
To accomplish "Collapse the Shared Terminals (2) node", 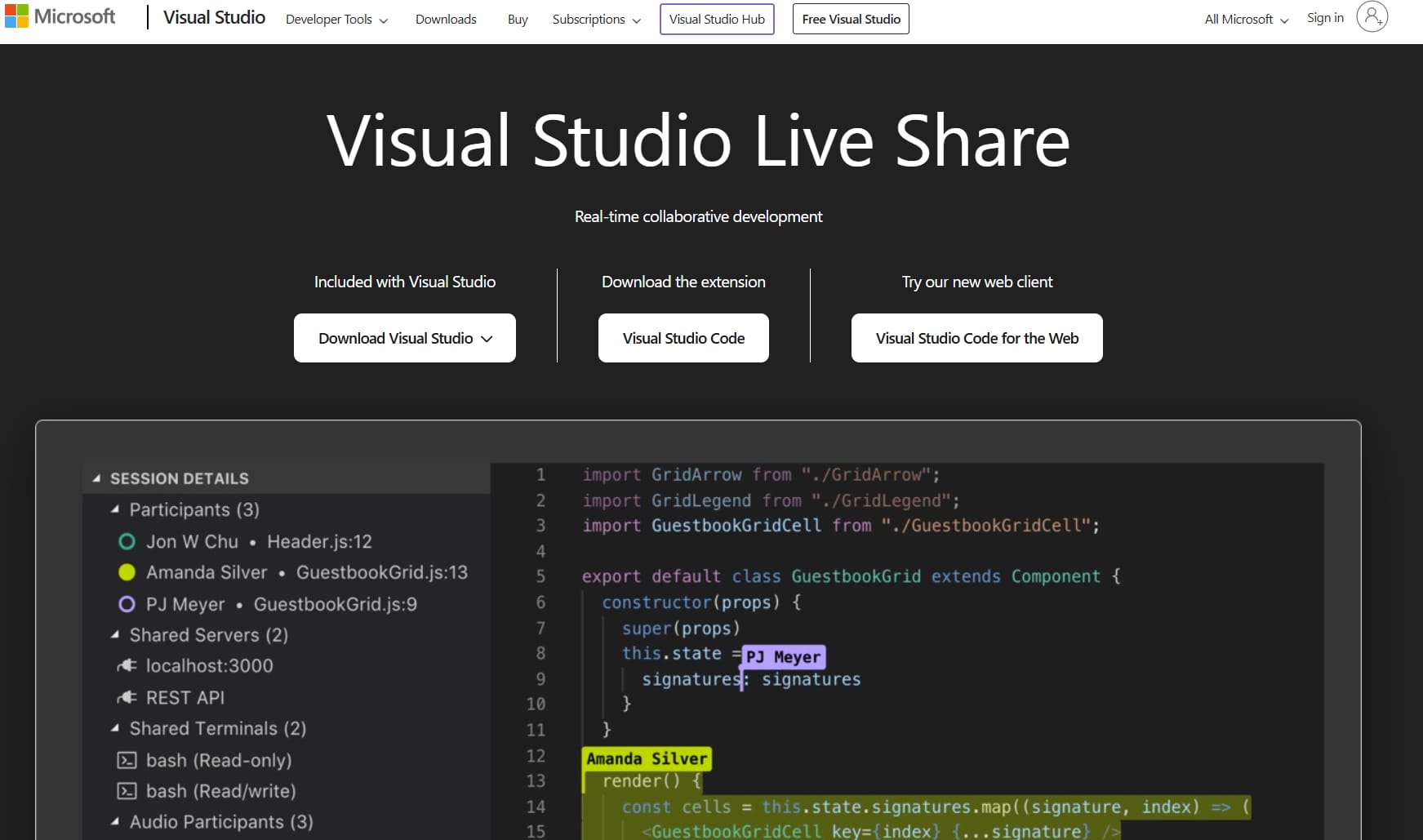I will click(x=115, y=727).
